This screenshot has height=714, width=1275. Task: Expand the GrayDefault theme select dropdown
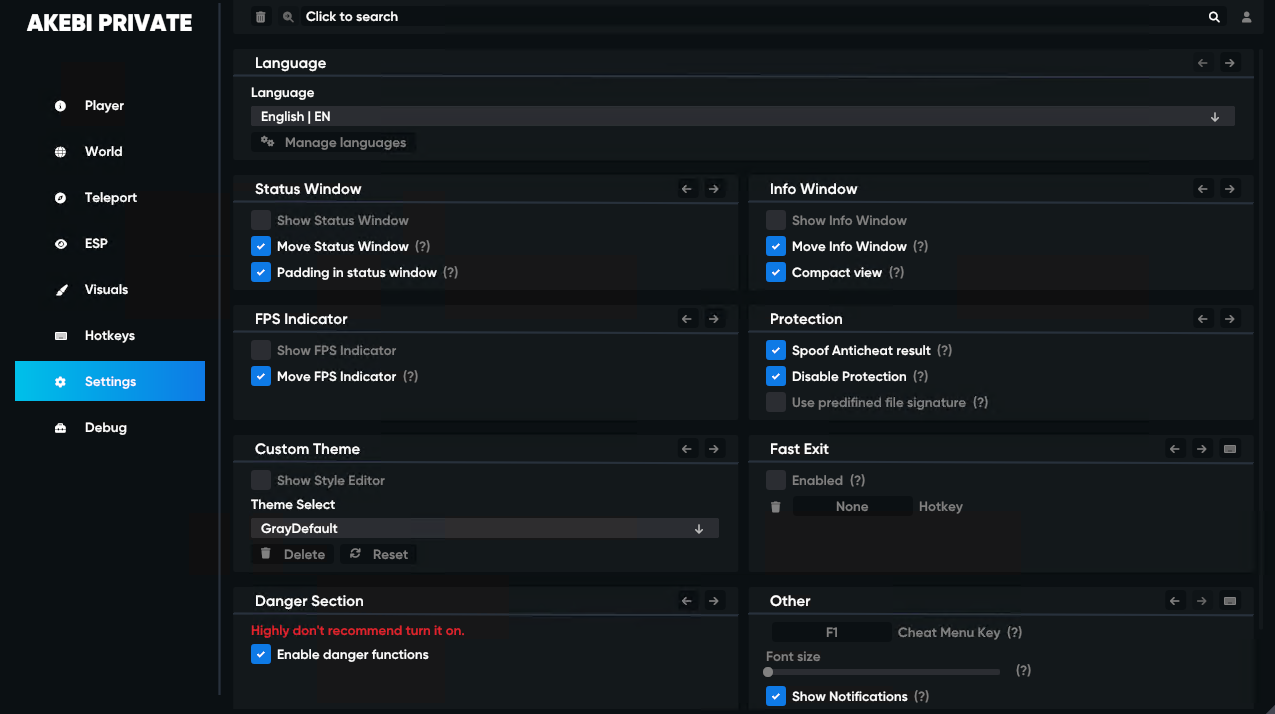click(x=485, y=529)
